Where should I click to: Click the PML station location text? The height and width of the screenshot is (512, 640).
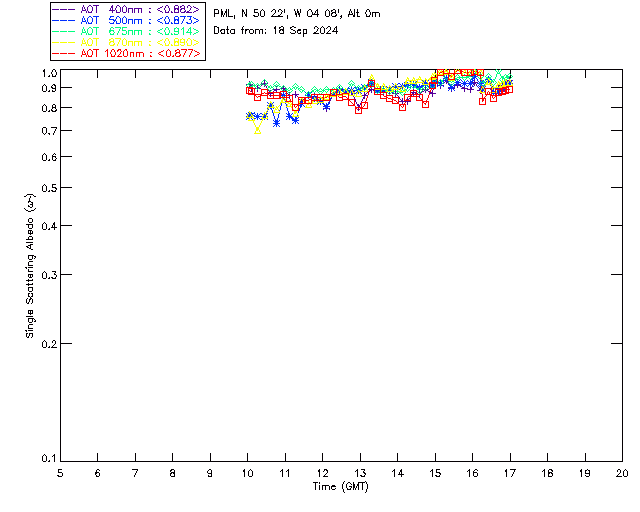[x=297, y=14]
